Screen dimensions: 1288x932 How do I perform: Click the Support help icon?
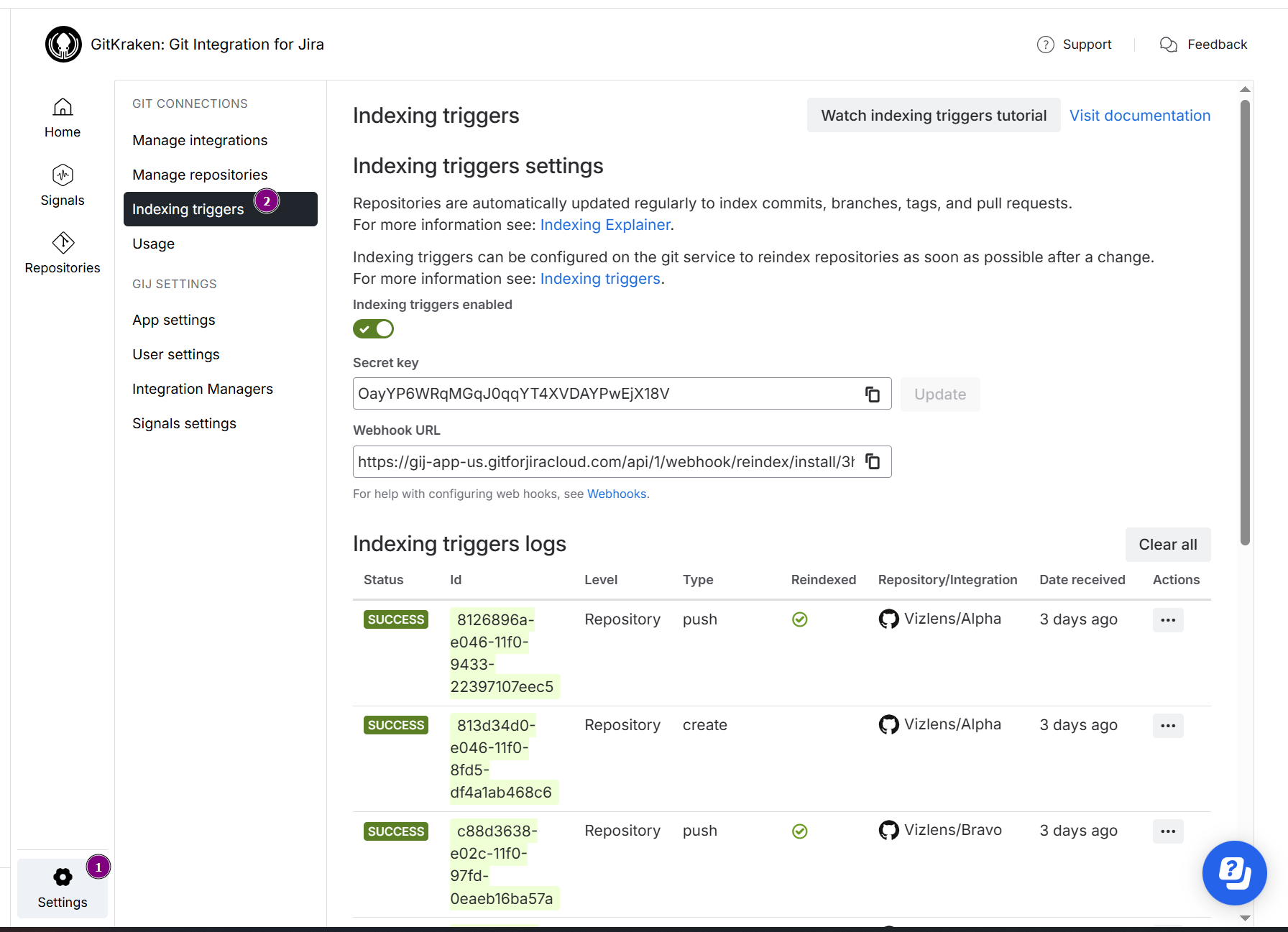point(1045,45)
